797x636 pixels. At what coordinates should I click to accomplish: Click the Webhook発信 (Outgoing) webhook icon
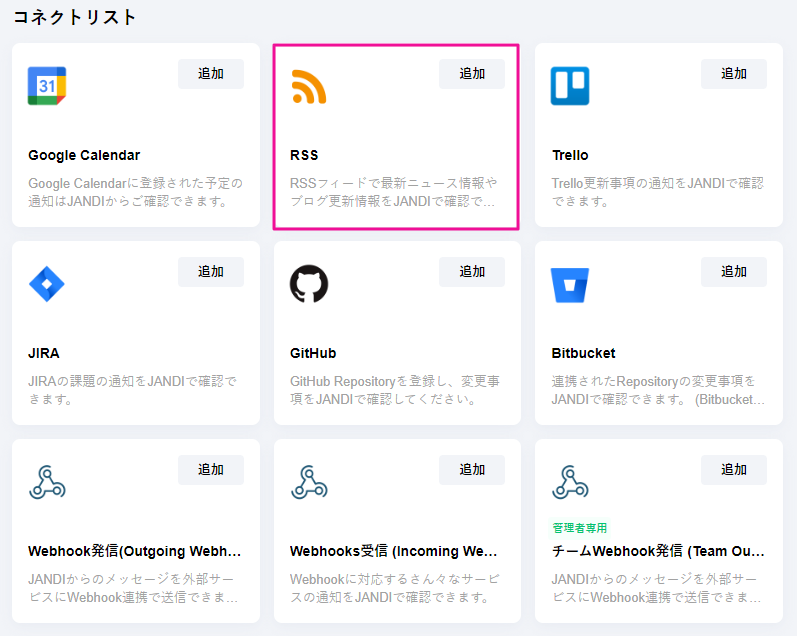47,482
